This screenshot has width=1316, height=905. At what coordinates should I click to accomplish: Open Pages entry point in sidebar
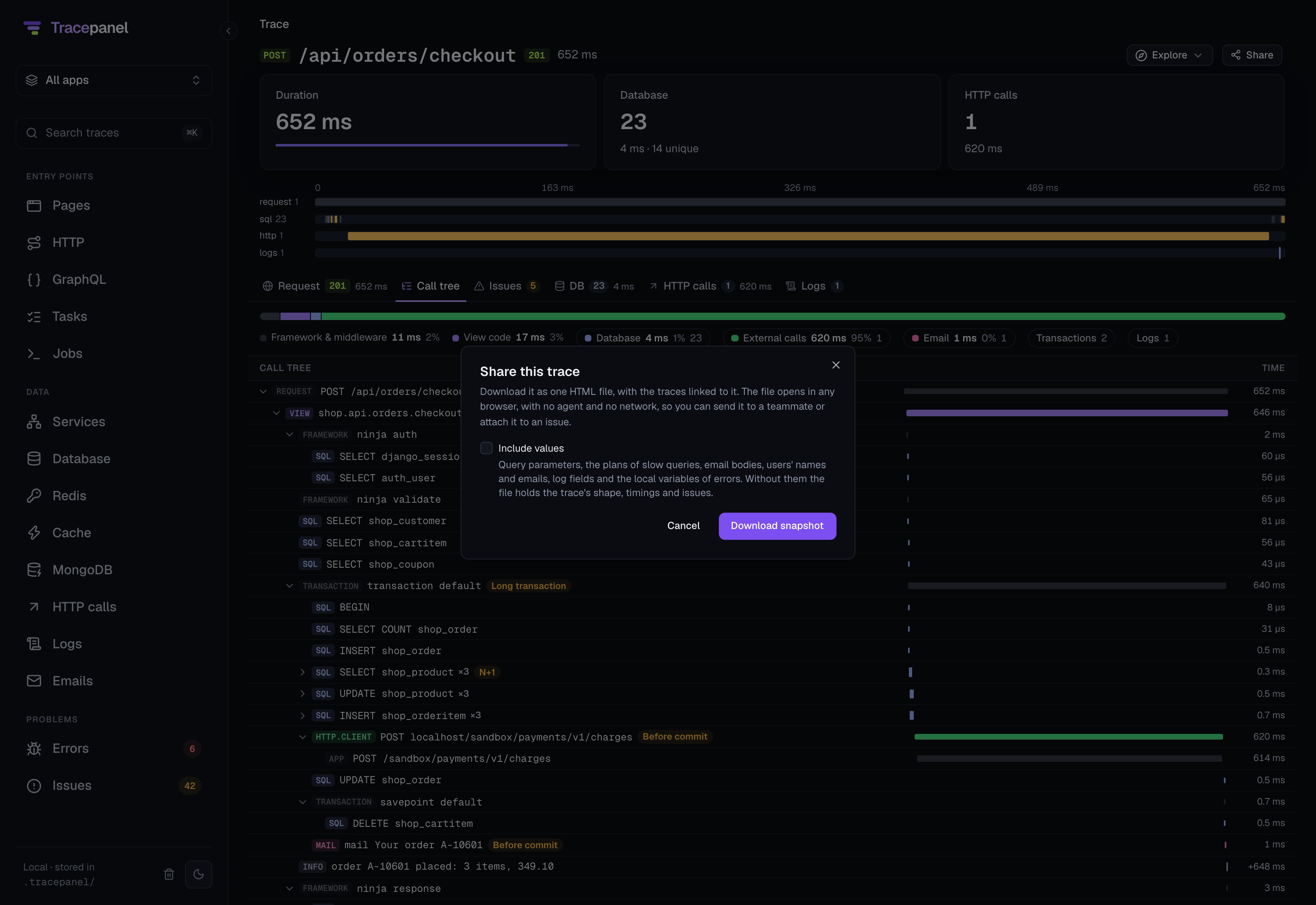pyautogui.click(x=114, y=205)
